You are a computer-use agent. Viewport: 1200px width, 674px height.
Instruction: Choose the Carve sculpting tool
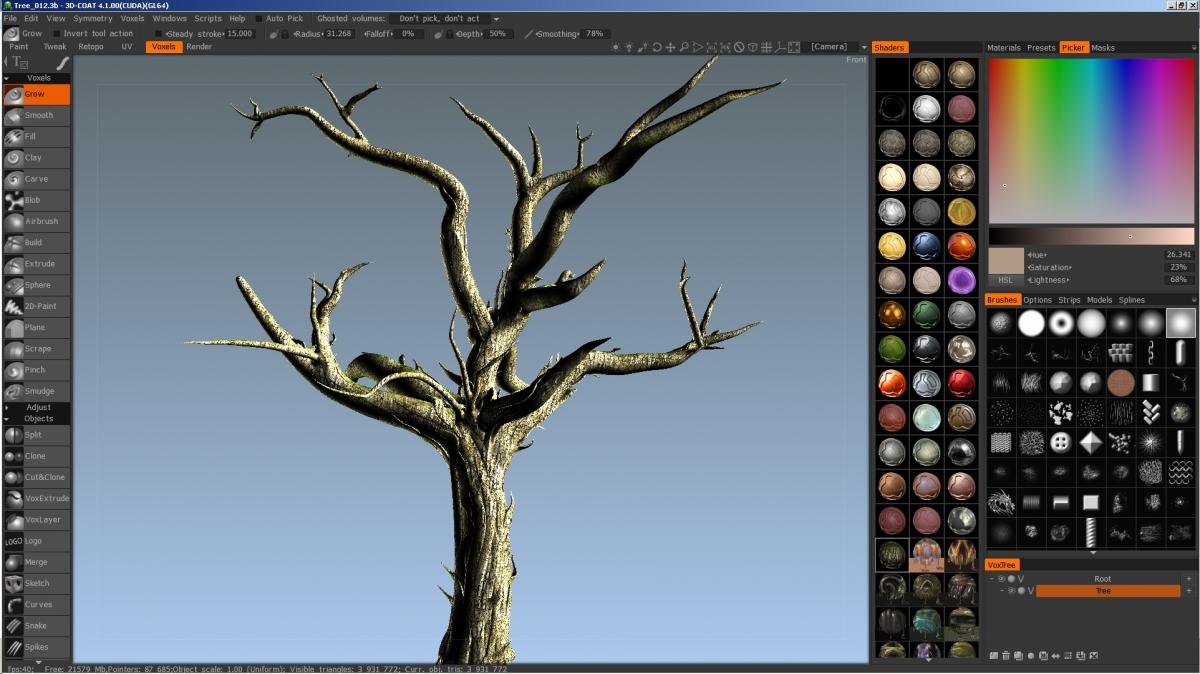37,179
